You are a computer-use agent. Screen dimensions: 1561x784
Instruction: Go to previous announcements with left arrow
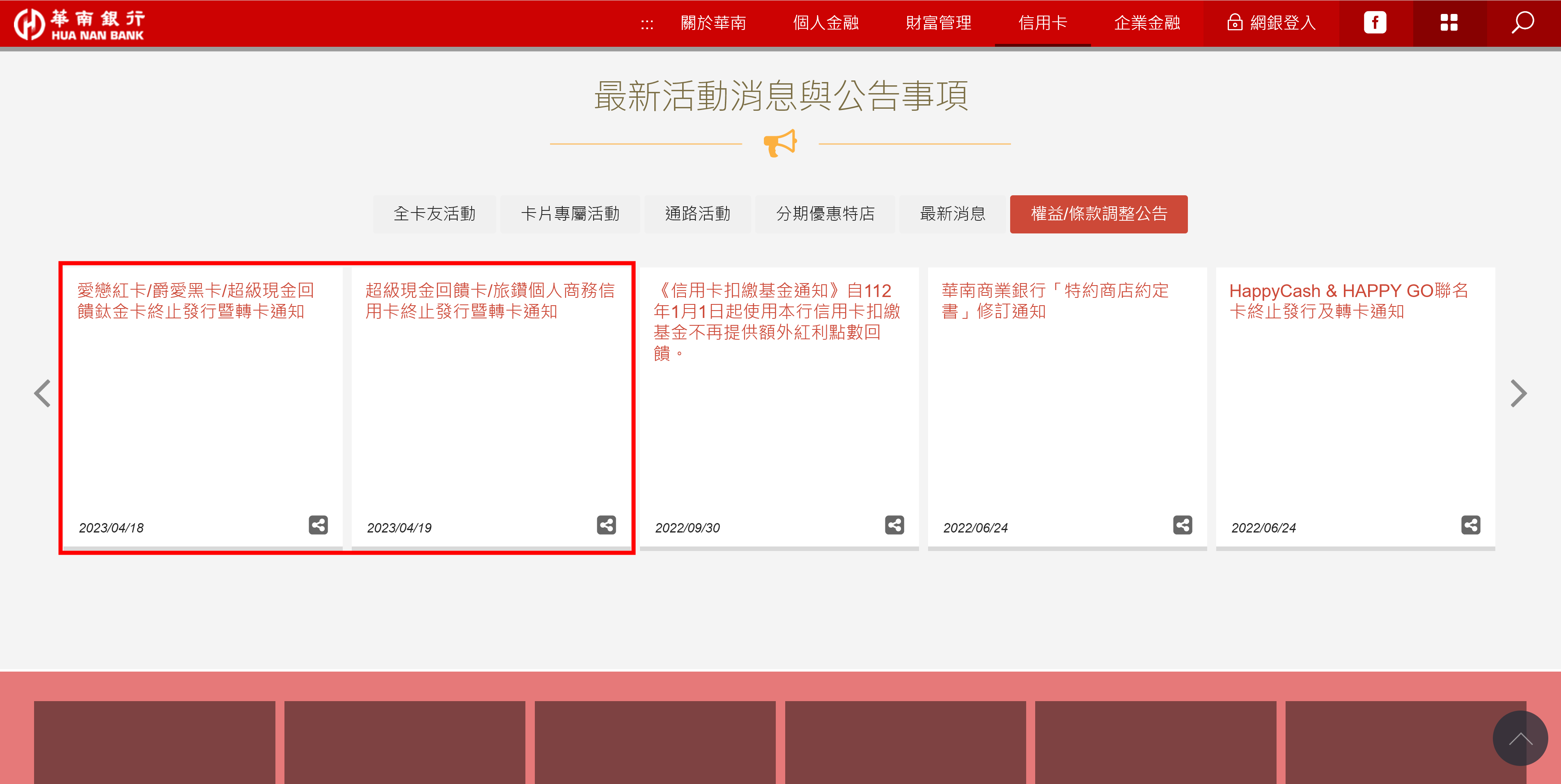tap(42, 393)
